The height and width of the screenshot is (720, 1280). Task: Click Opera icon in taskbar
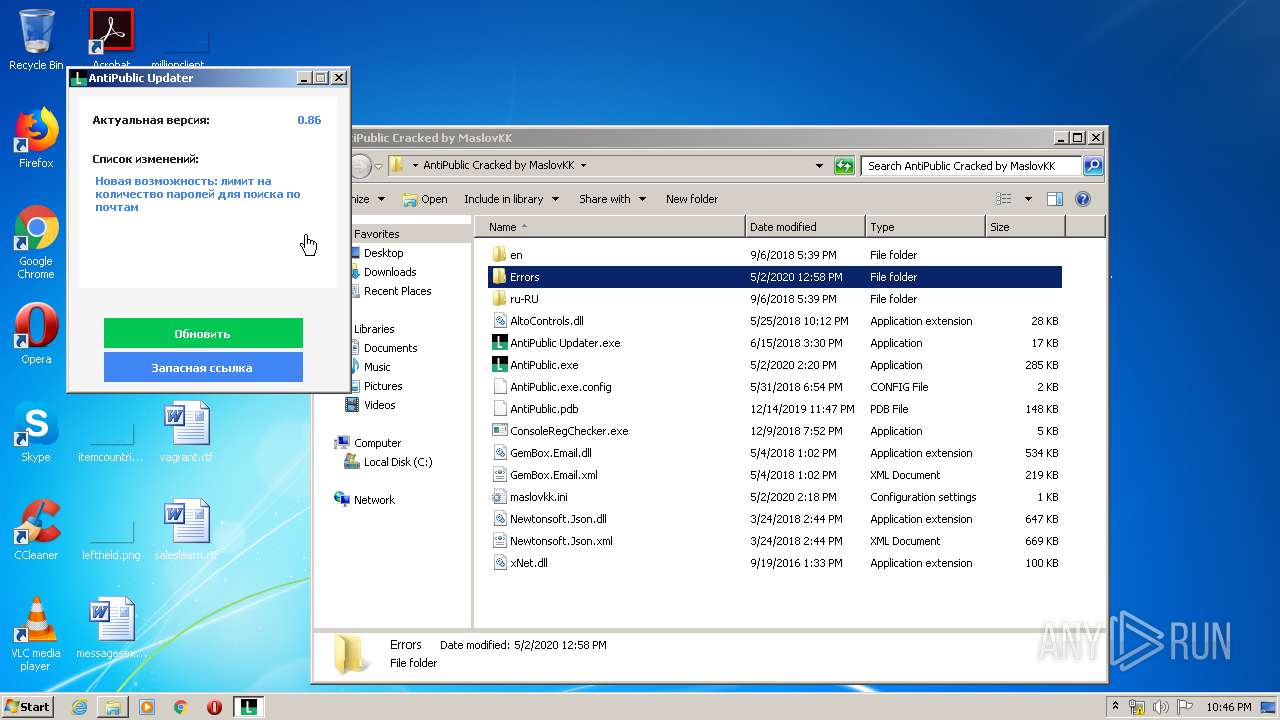pos(214,707)
